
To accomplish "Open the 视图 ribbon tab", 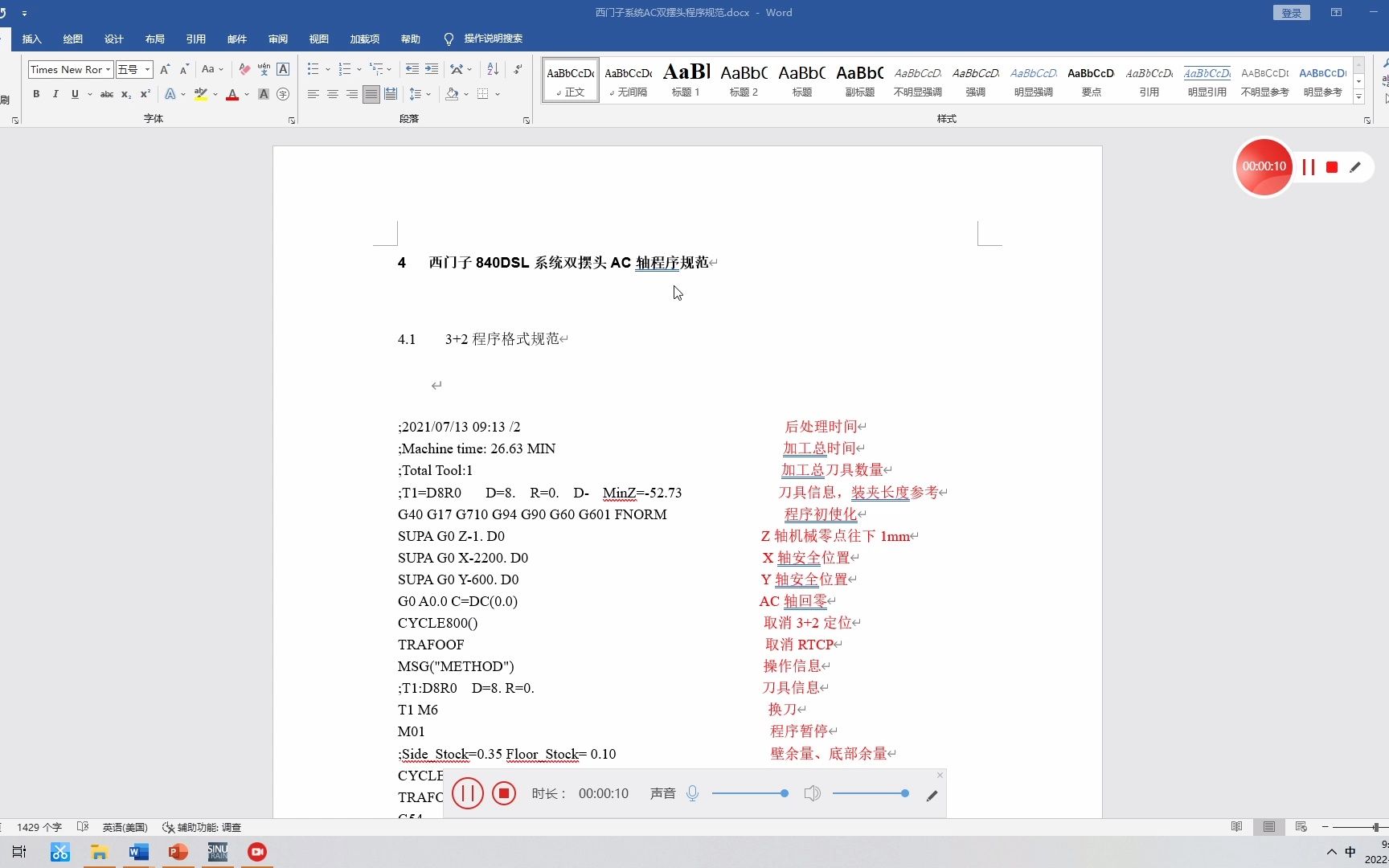I will pos(318,39).
